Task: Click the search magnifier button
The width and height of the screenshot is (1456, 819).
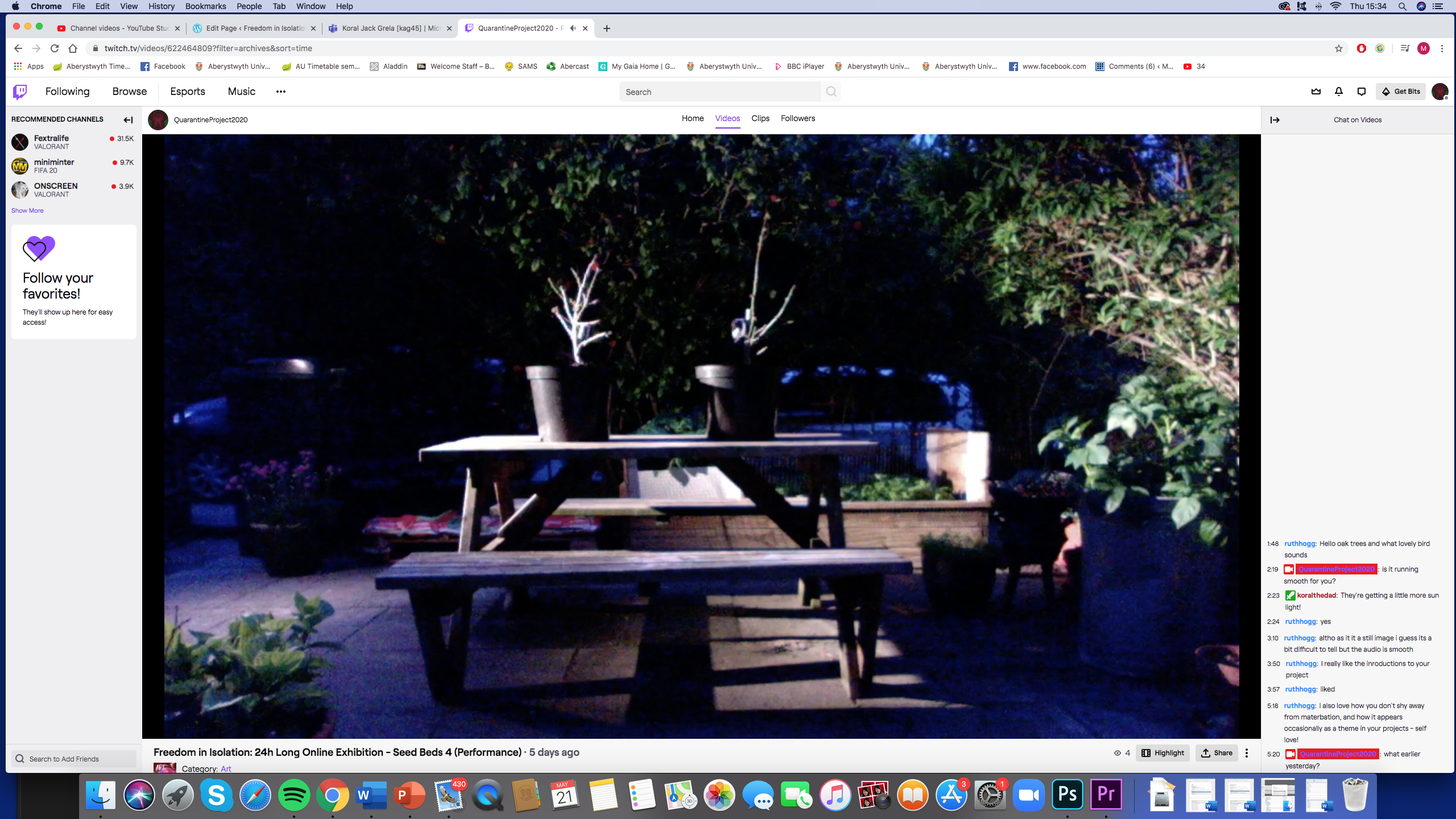Action: (x=831, y=92)
